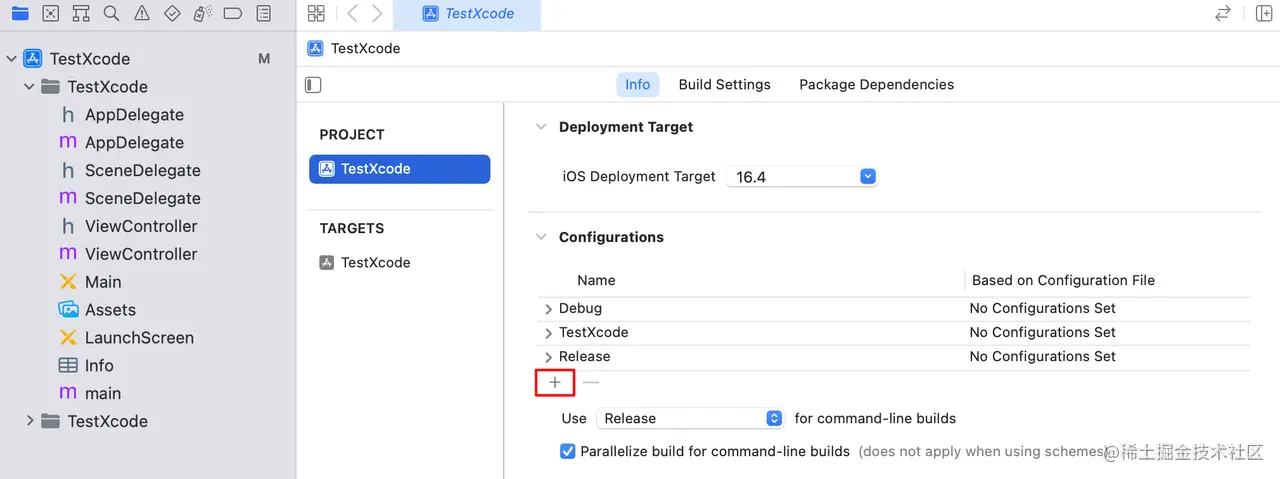Expand the Debug configuration row
Viewport: 1280px width, 479px height.
pyautogui.click(x=548, y=309)
